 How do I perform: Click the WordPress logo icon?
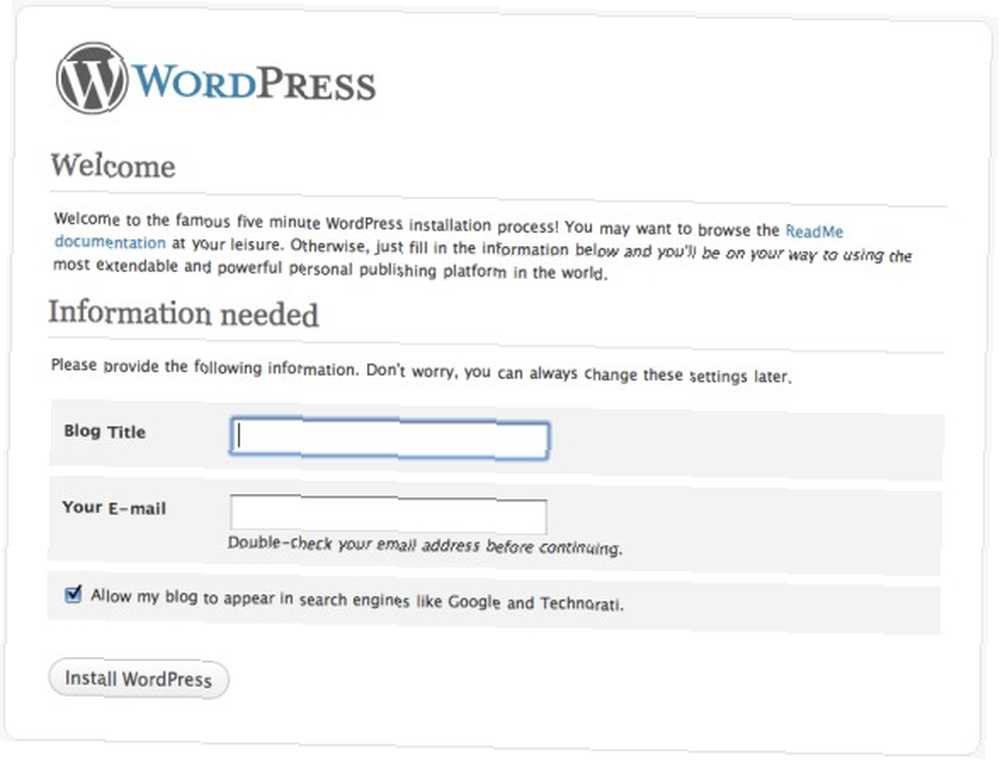click(92, 78)
